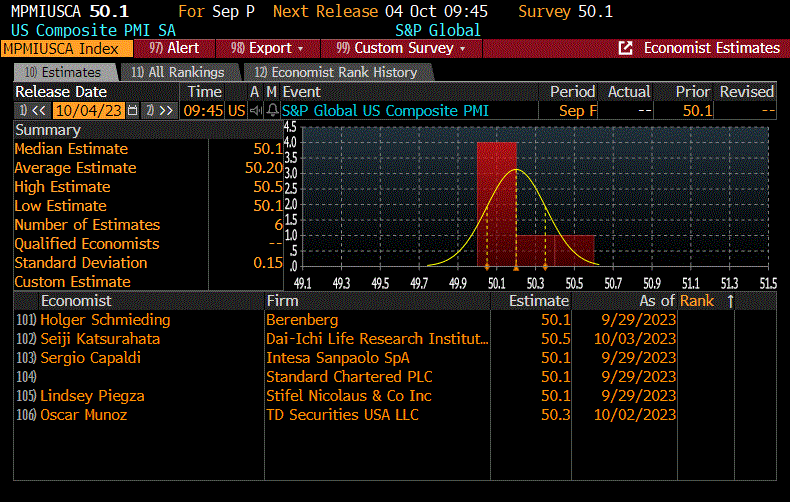The width and height of the screenshot is (790, 502).
Task: Click the Berenberg firm name
Action: tap(302, 320)
